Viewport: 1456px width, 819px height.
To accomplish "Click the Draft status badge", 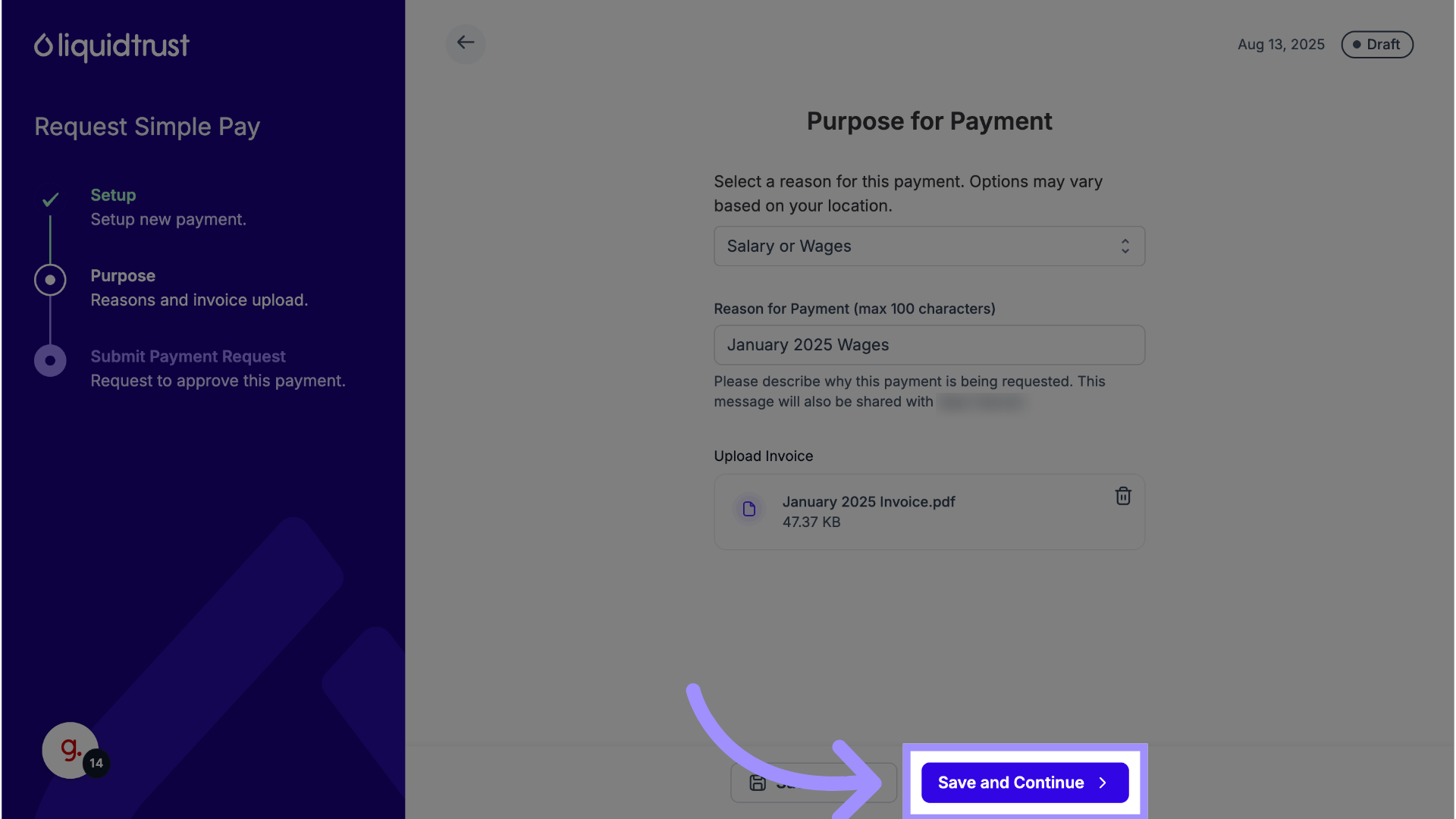I will (x=1376, y=45).
